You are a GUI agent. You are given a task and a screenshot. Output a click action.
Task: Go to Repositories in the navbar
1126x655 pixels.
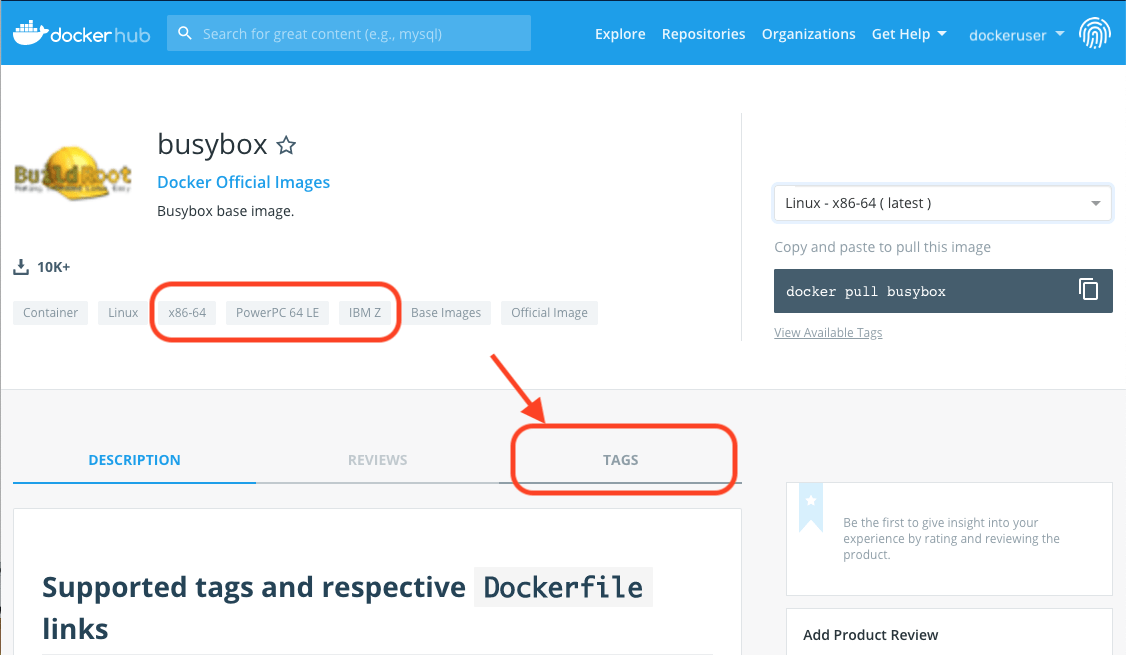pos(703,34)
